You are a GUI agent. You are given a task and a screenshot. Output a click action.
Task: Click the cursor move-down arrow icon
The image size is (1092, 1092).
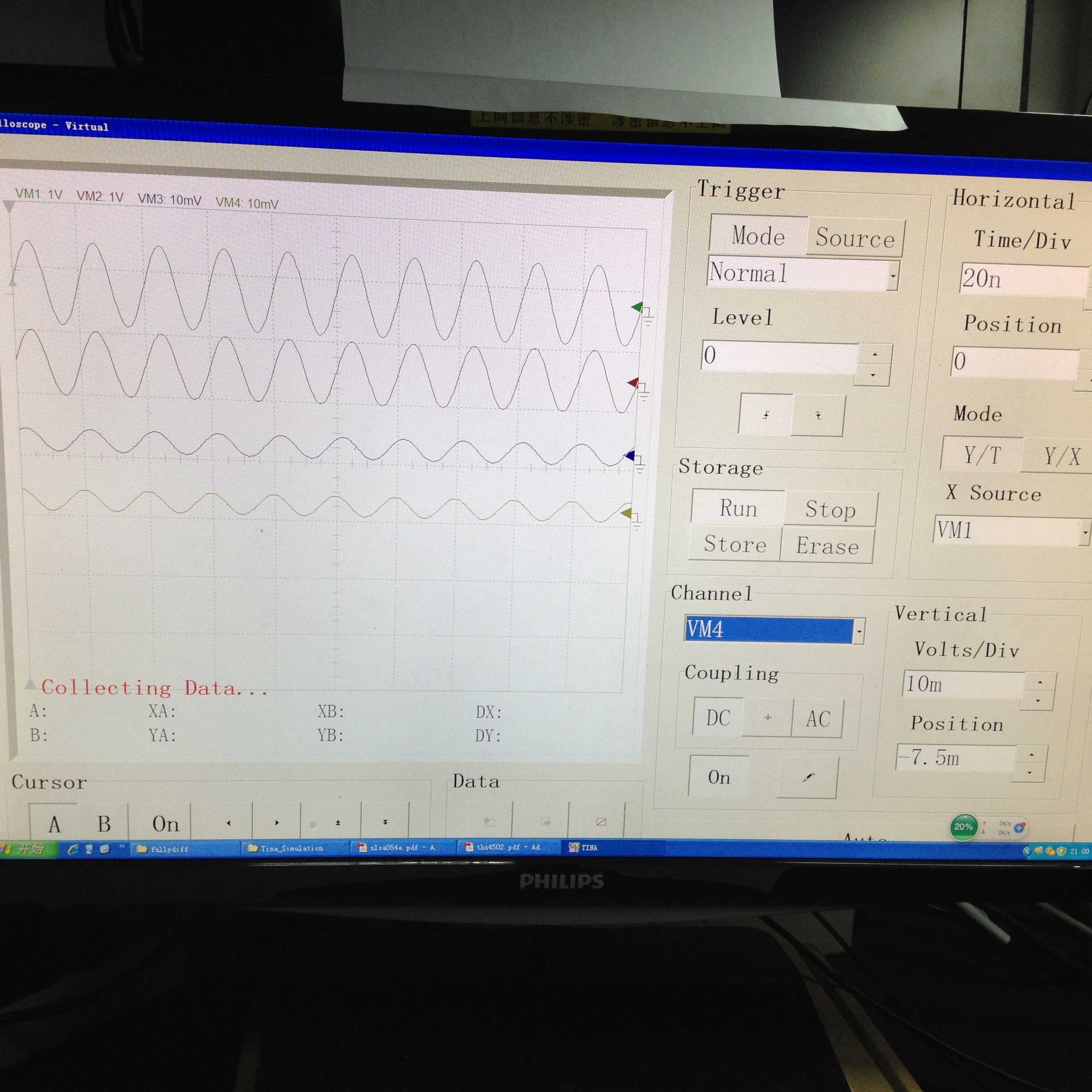click(385, 823)
